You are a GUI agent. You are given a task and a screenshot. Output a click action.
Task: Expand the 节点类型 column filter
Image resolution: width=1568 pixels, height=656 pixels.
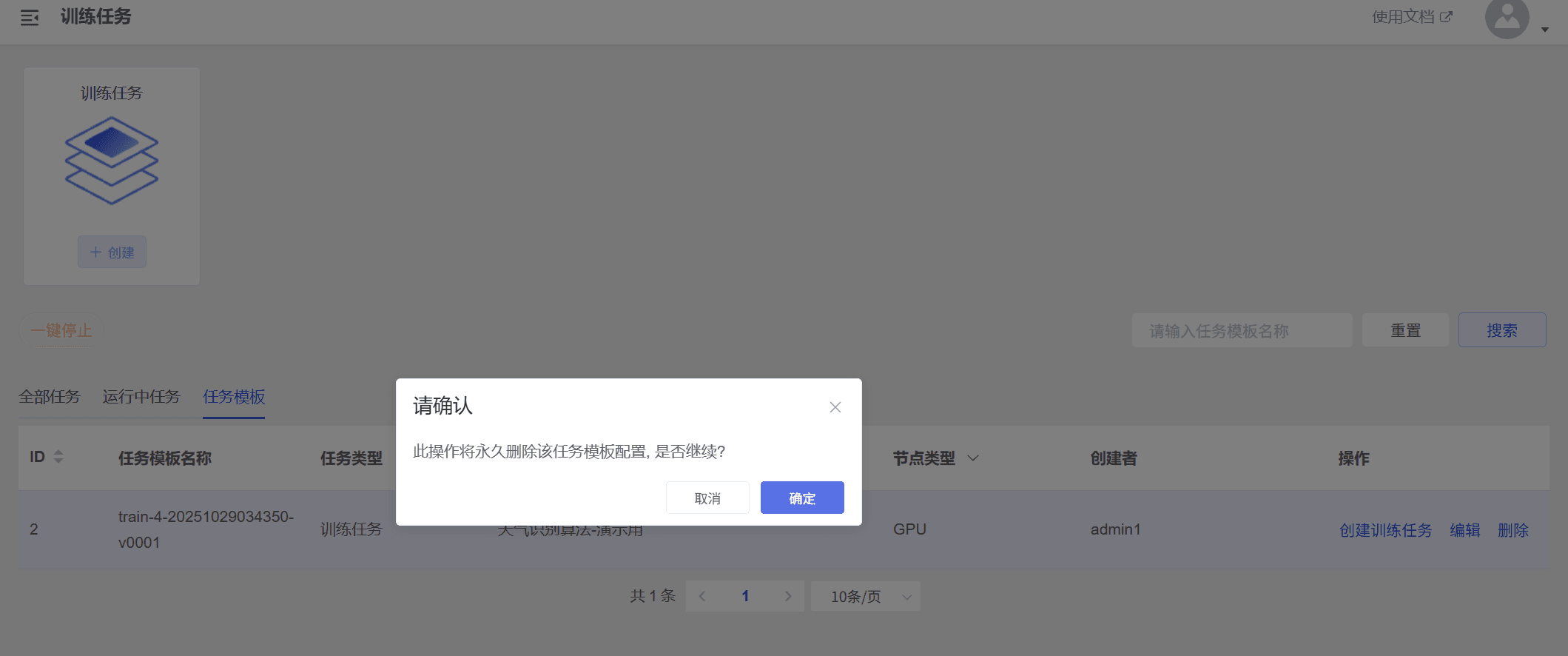(973, 458)
